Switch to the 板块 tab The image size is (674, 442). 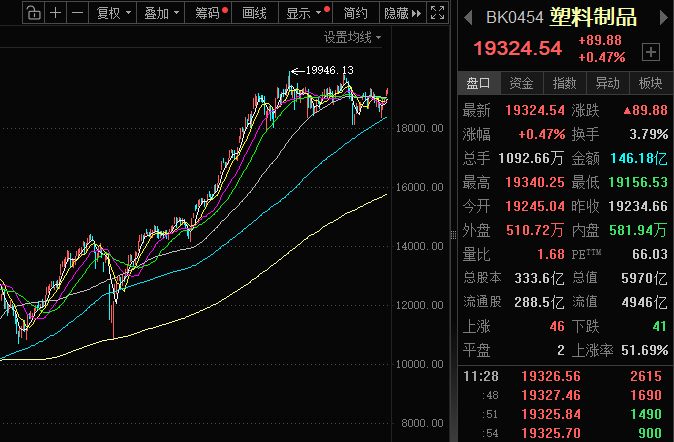650,83
